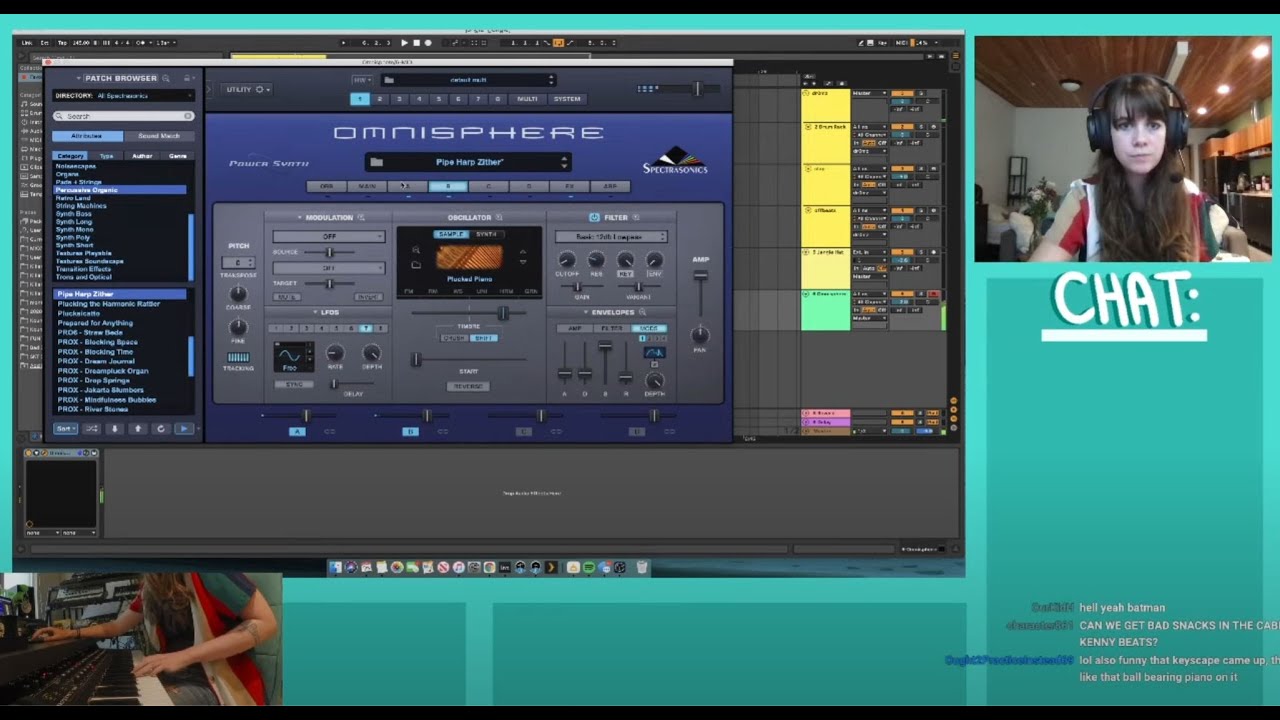Screen dimensions: 1280x720
Task: Select the MODS envelope tab
Action: tap(651, 328)
